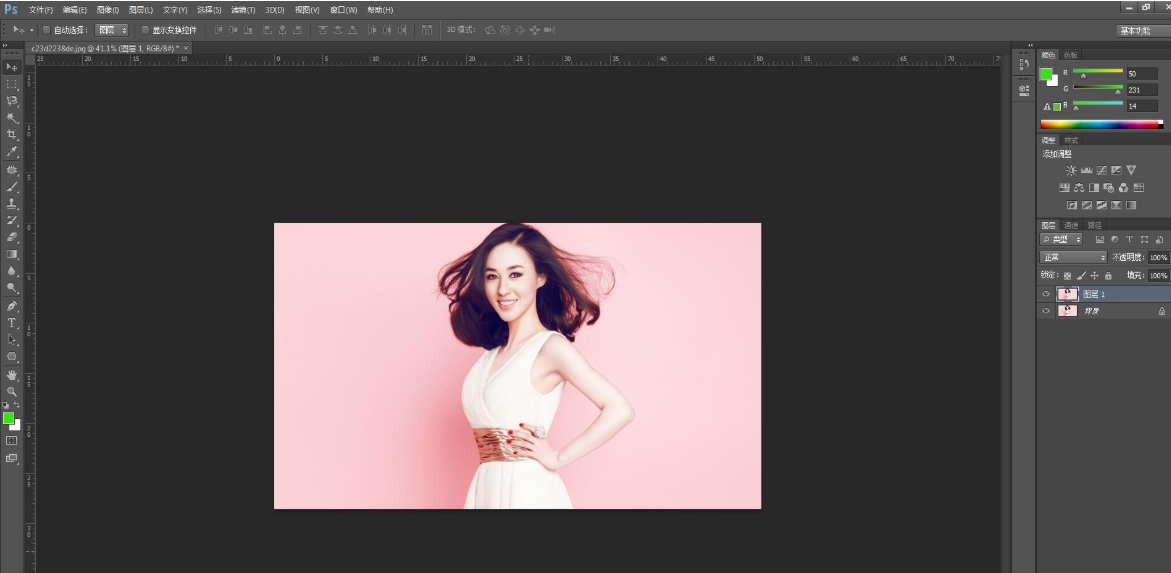1171x573 pixels.
Task: Select the Gradient tool
Action: [12, 254]
